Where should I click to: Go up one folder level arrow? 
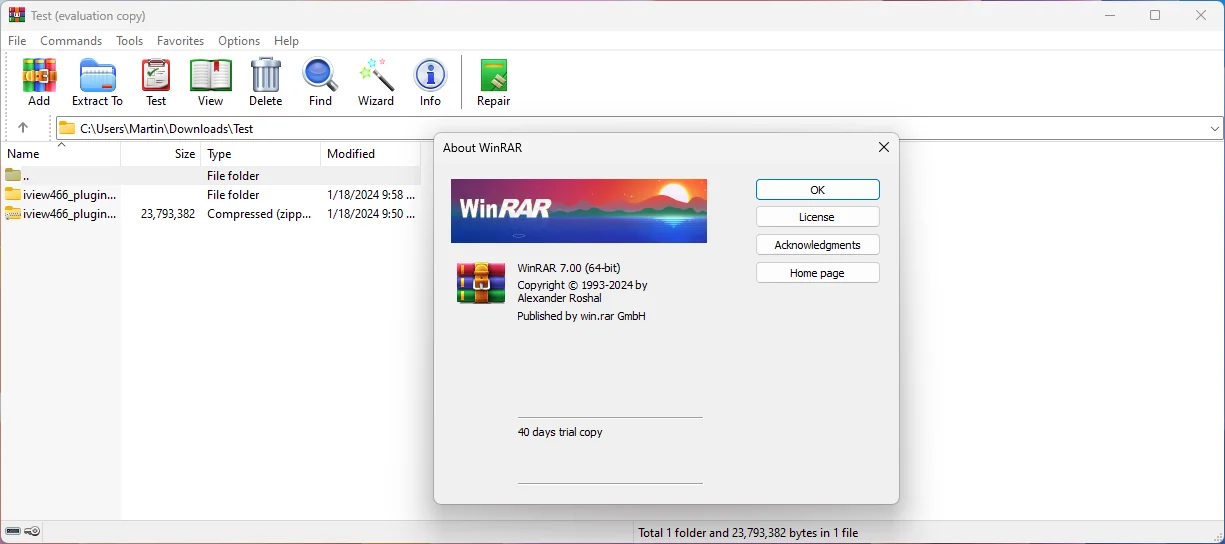coord(23,128)
